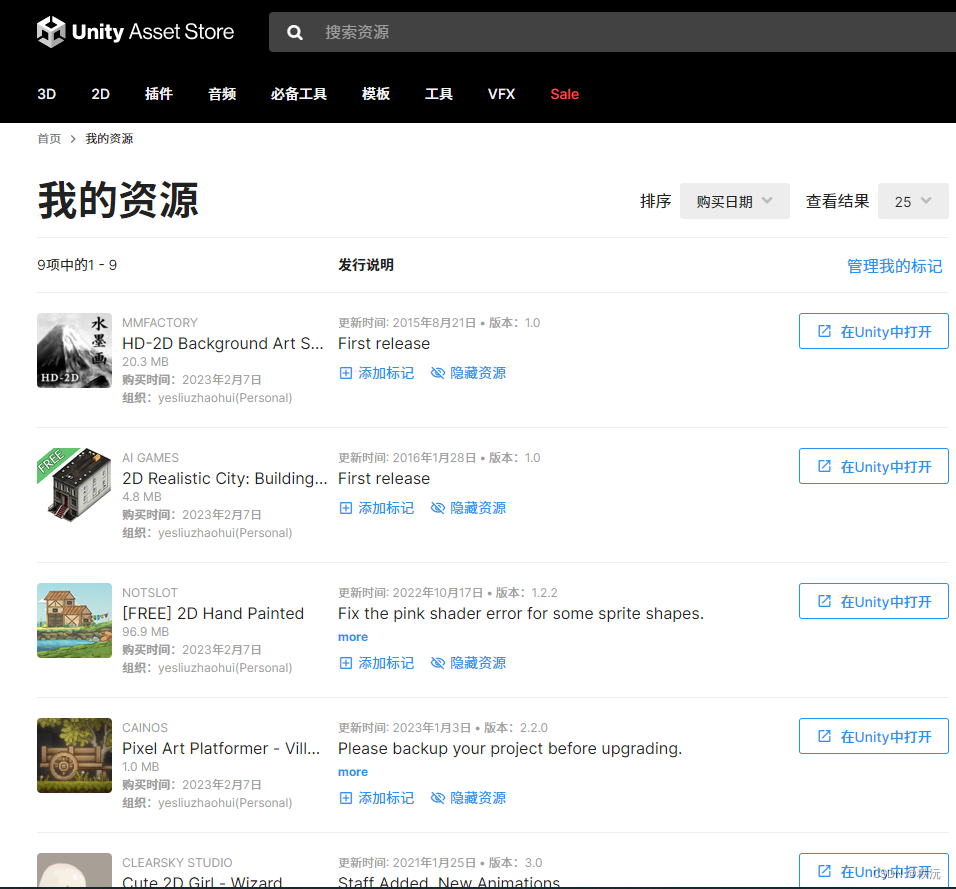This screenshot has width=956, height=889.
Task: Open [FREE] 2D Hand Painted title
Action: (x=213, y=613)
